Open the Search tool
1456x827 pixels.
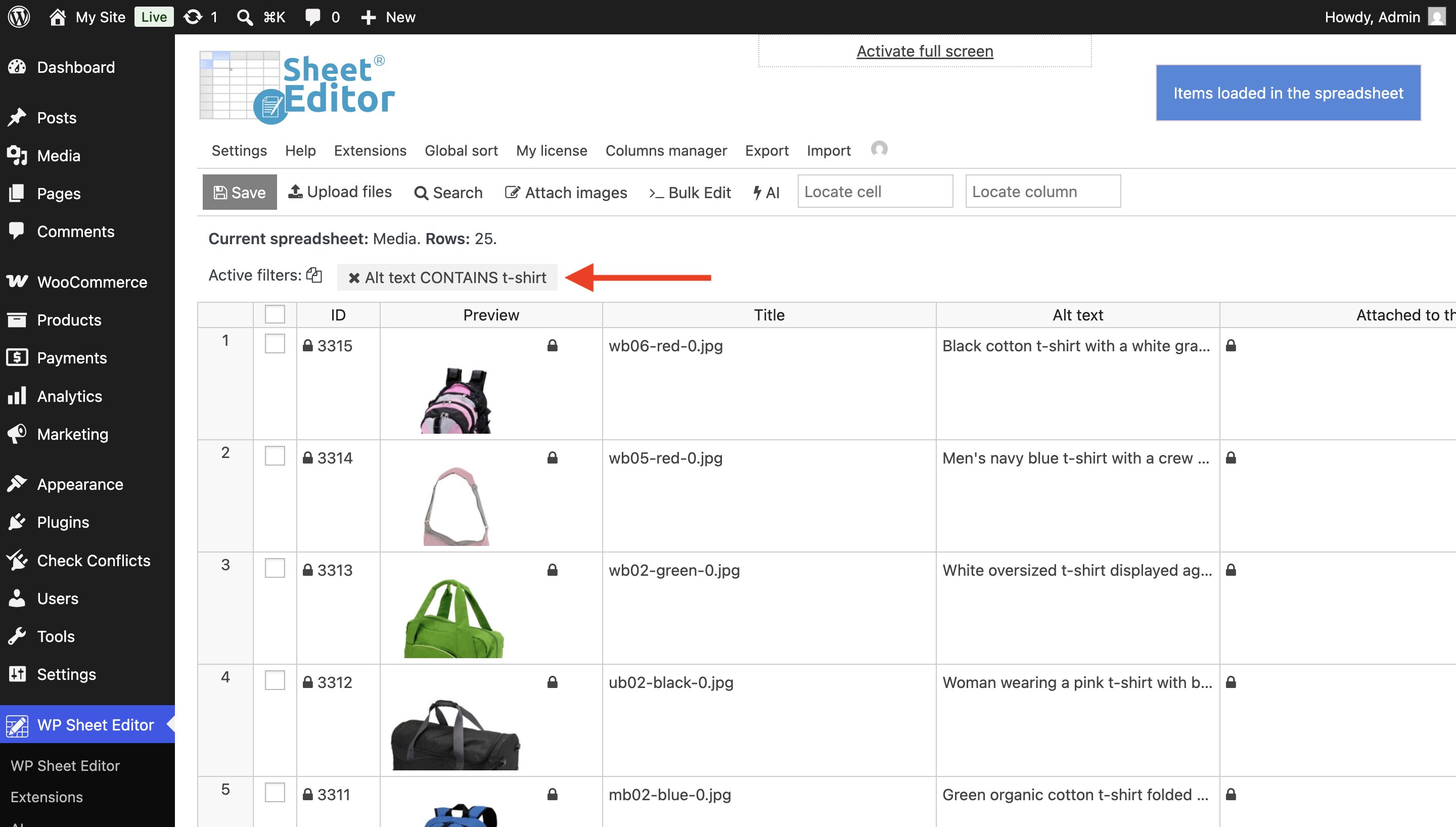tap(448, 193)
